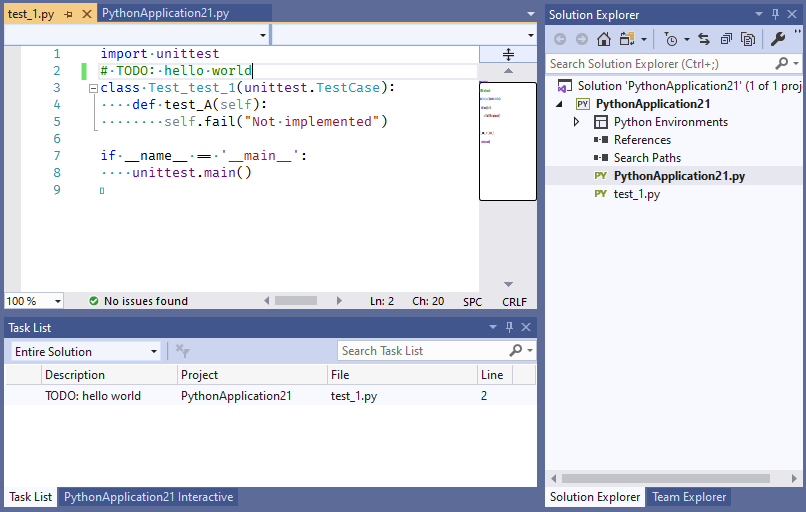This screenshot has width=806, height=512.
Task: Collapse the PythonApplication21 project node
Action: click(x=560, y=104)
